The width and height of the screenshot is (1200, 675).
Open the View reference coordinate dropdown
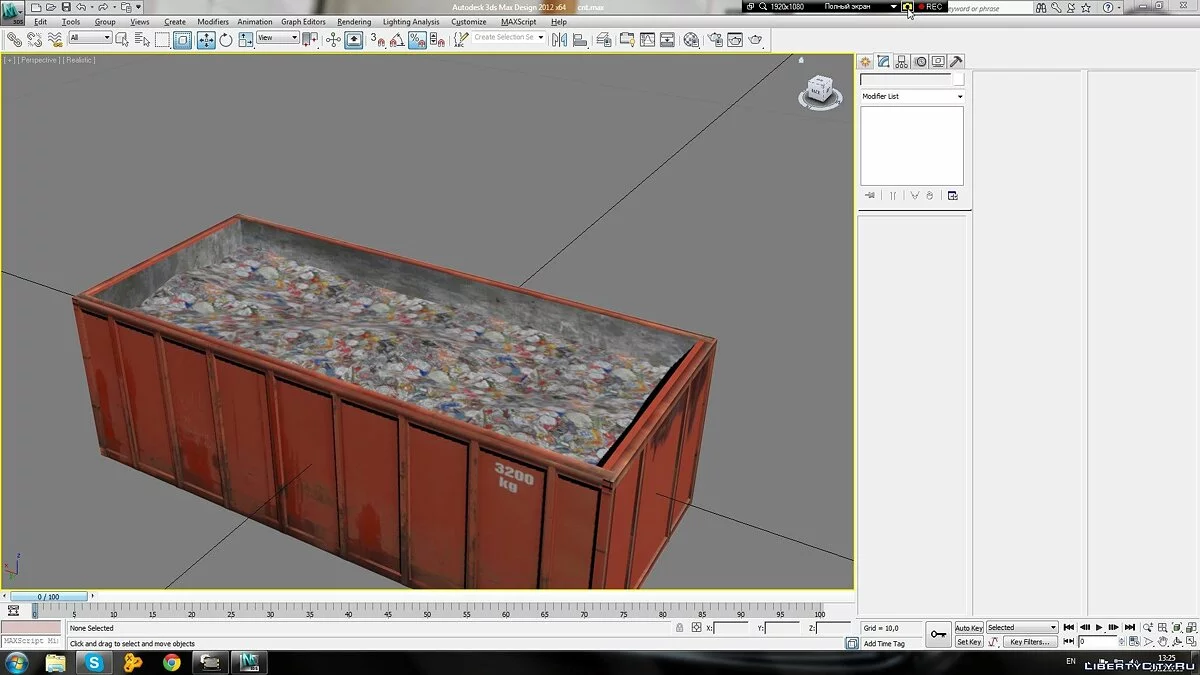(x=278, y=38)
